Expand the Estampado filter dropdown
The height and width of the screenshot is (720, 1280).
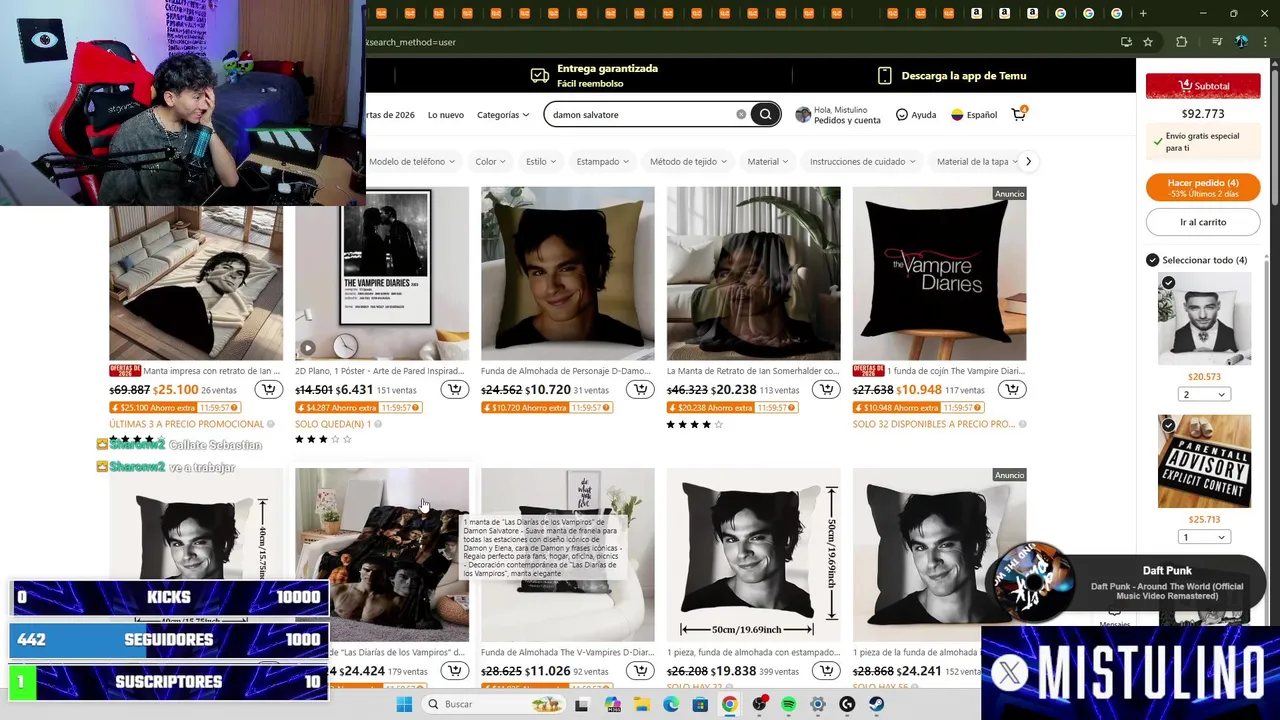[x=603, y=161]
